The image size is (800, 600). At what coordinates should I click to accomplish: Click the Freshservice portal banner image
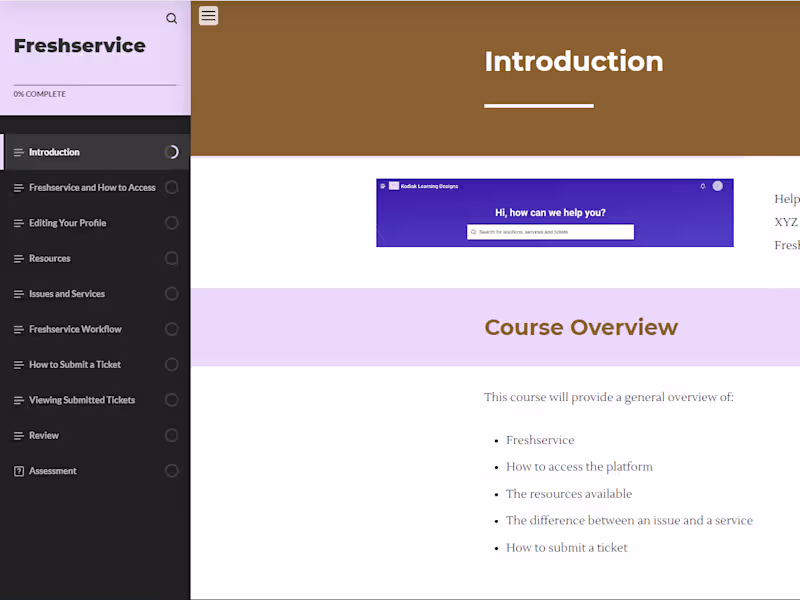555,213
